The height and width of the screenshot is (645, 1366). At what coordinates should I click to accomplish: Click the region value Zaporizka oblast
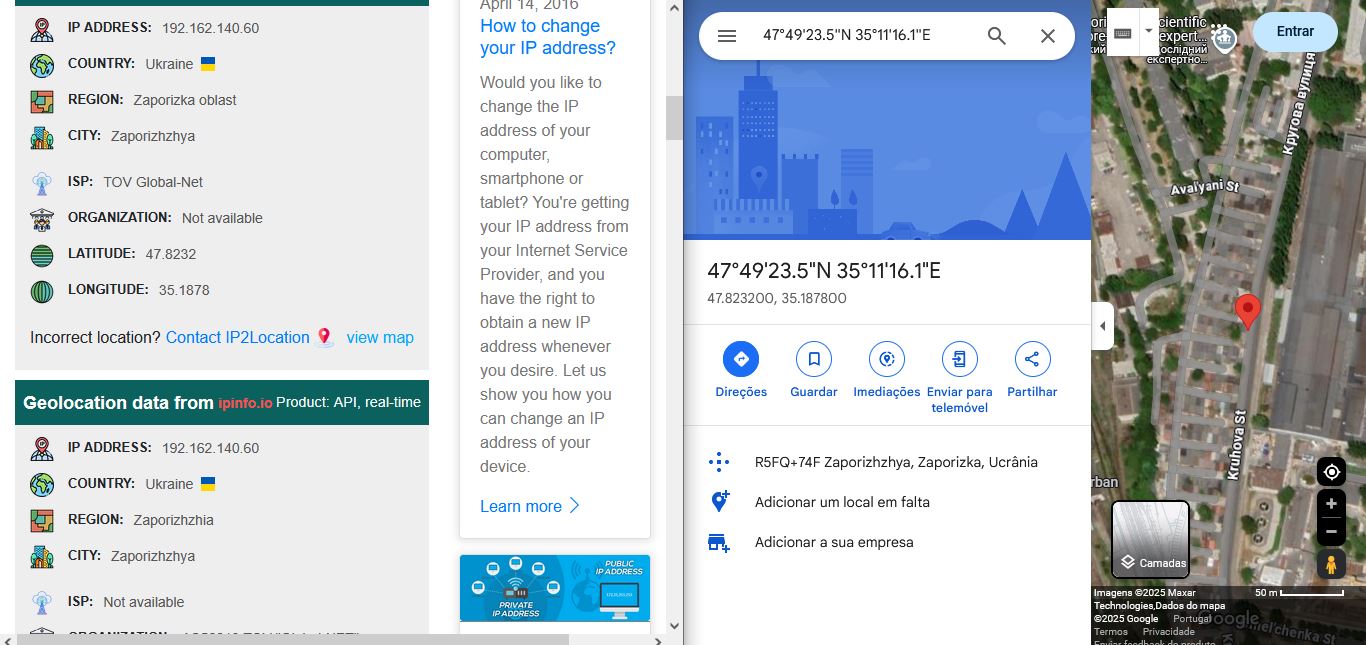pyautogui.click(x=185, y=100)
